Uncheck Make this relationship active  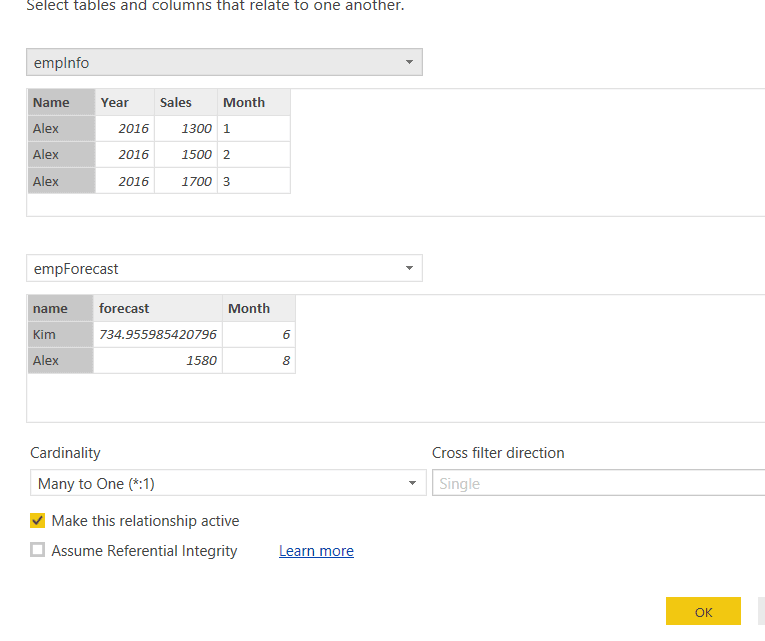(38, 521)
